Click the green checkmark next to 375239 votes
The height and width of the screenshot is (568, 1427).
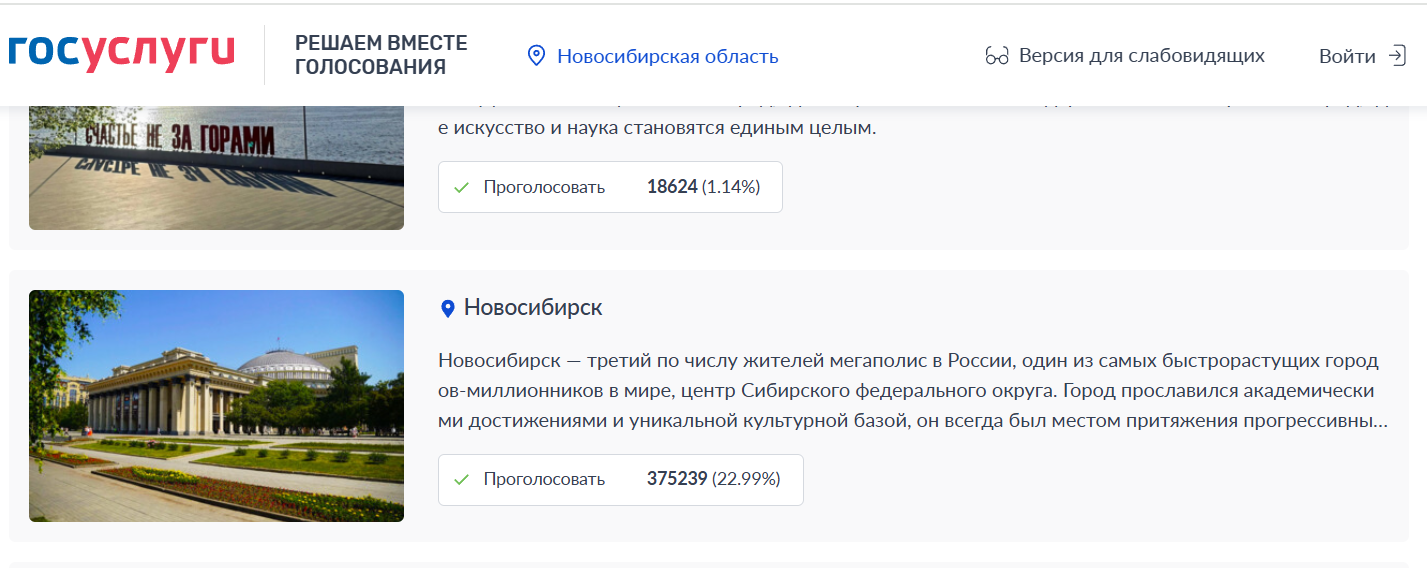[461, 480]
